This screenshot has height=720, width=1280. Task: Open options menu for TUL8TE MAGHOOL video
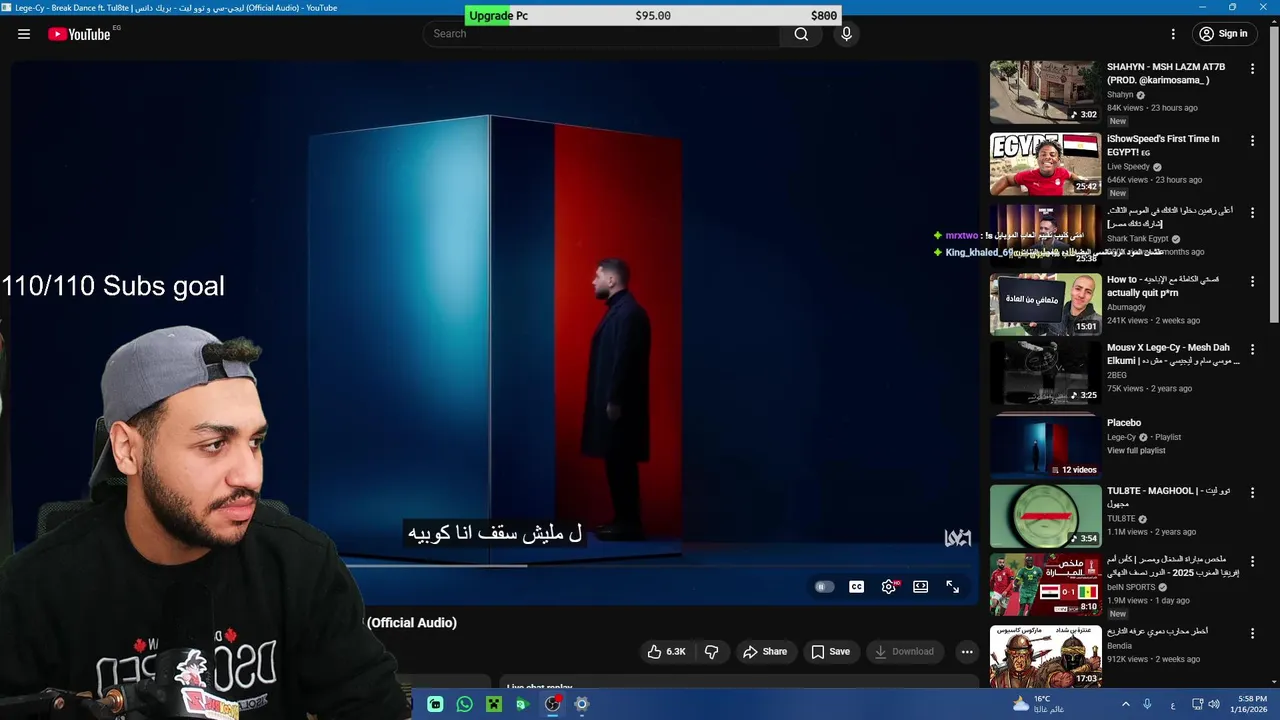pyautogui.click(x=1252, y=493)
